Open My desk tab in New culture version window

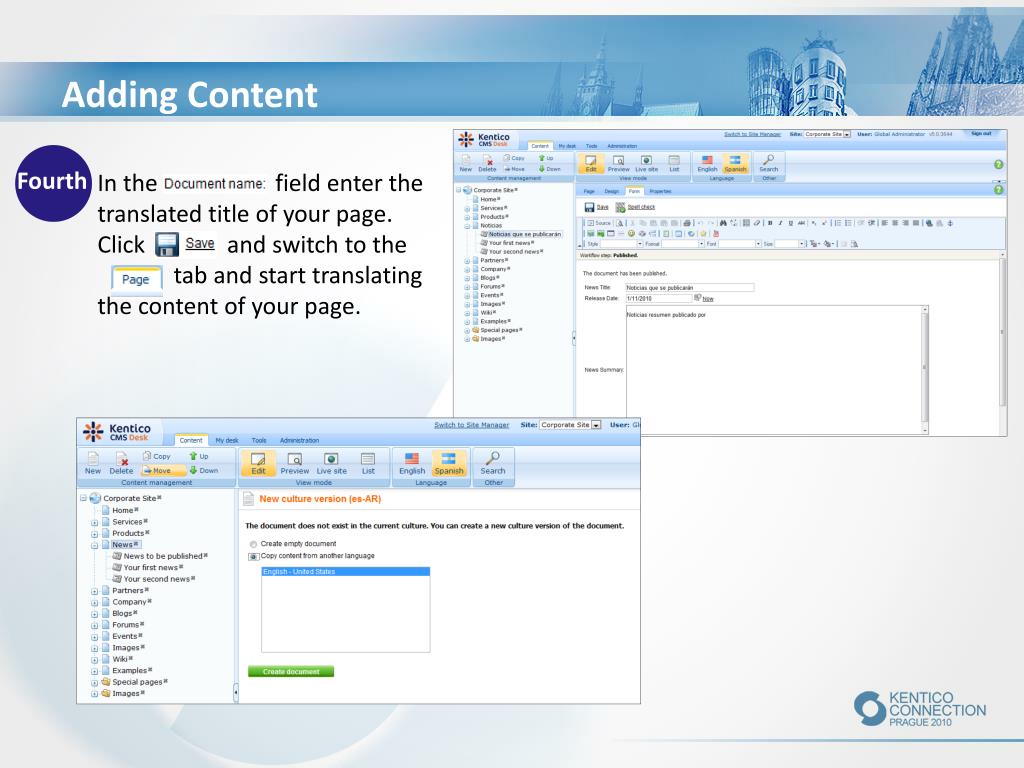[x=227, y=440]
